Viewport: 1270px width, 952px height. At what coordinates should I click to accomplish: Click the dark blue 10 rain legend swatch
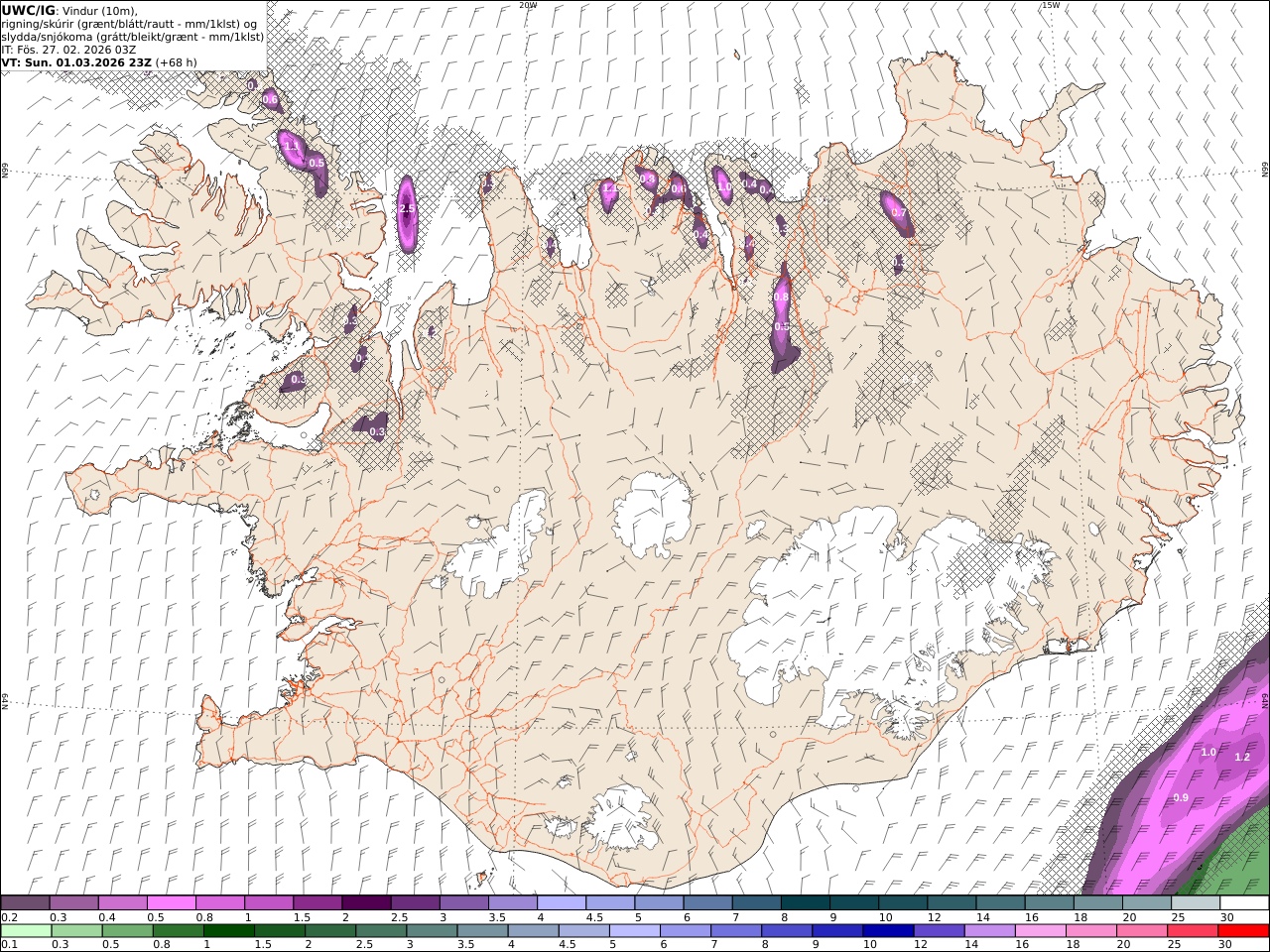click(887, 930)
